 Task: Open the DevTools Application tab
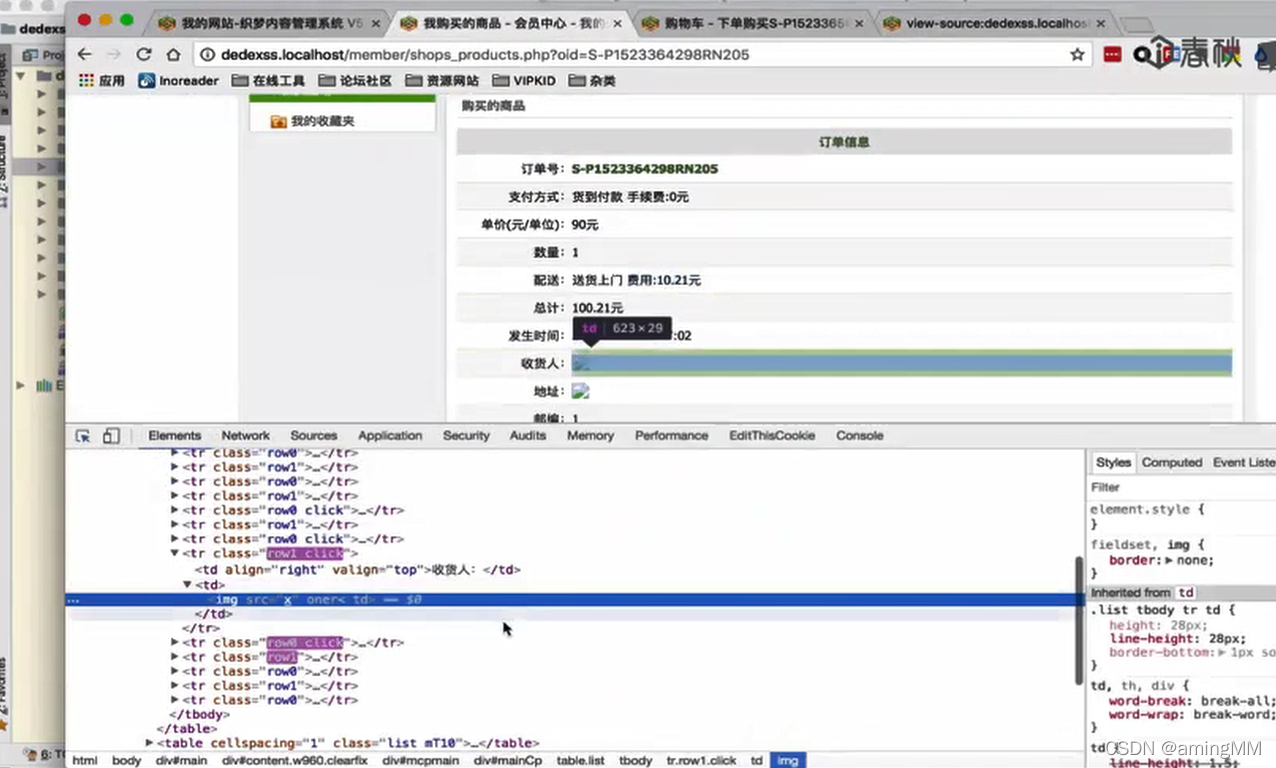point(390,436)
